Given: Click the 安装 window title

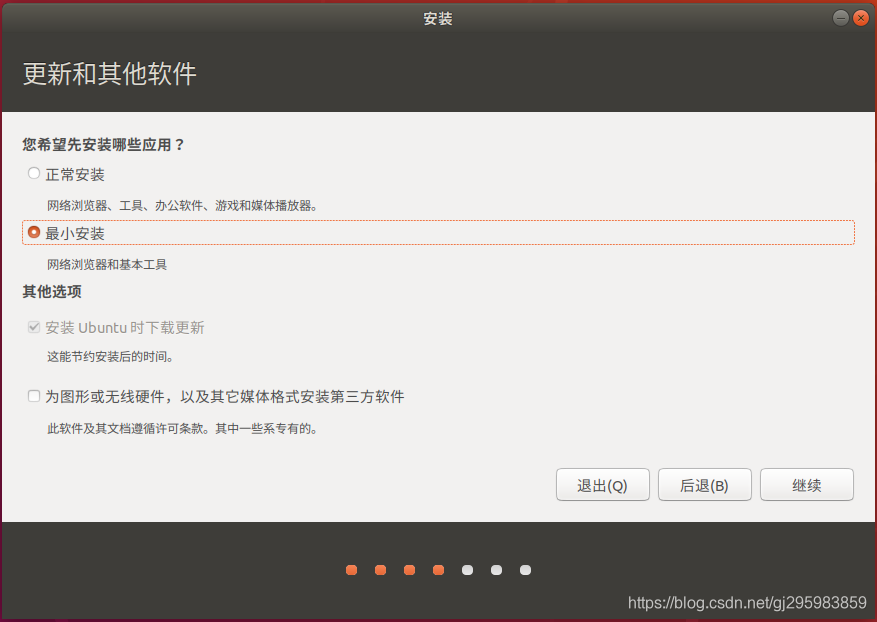Looking at the screenshot, I should (438, 19).
